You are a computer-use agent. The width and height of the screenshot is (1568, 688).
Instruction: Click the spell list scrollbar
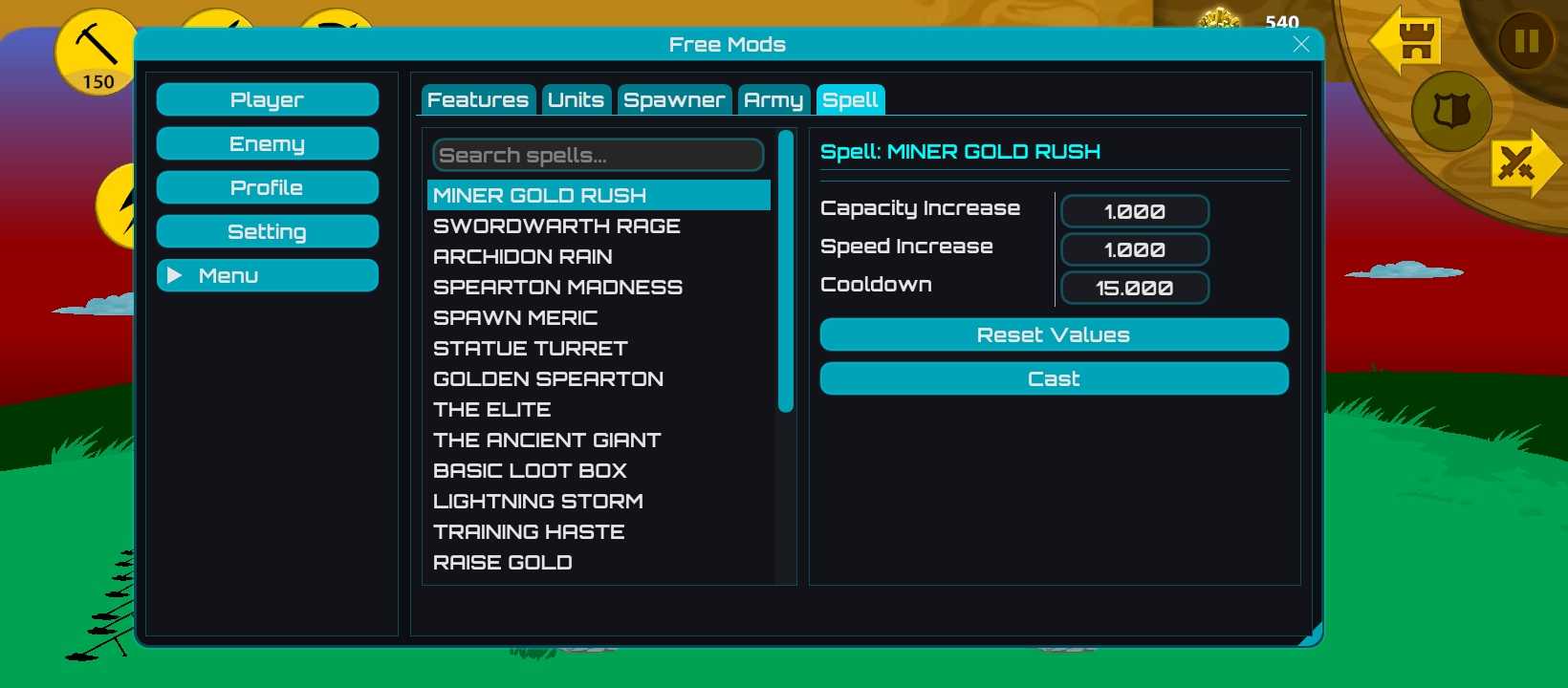(786, 272)
